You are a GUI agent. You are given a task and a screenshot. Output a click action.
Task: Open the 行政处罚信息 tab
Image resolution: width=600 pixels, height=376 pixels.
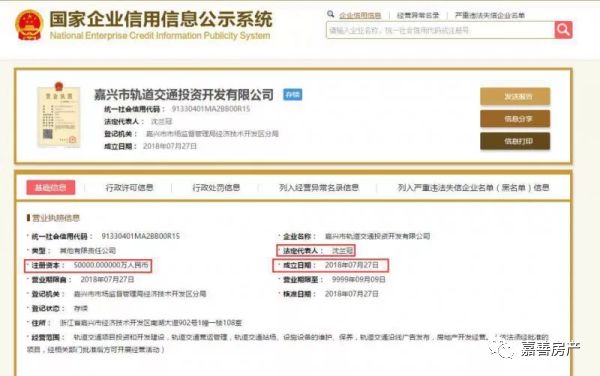216,187
